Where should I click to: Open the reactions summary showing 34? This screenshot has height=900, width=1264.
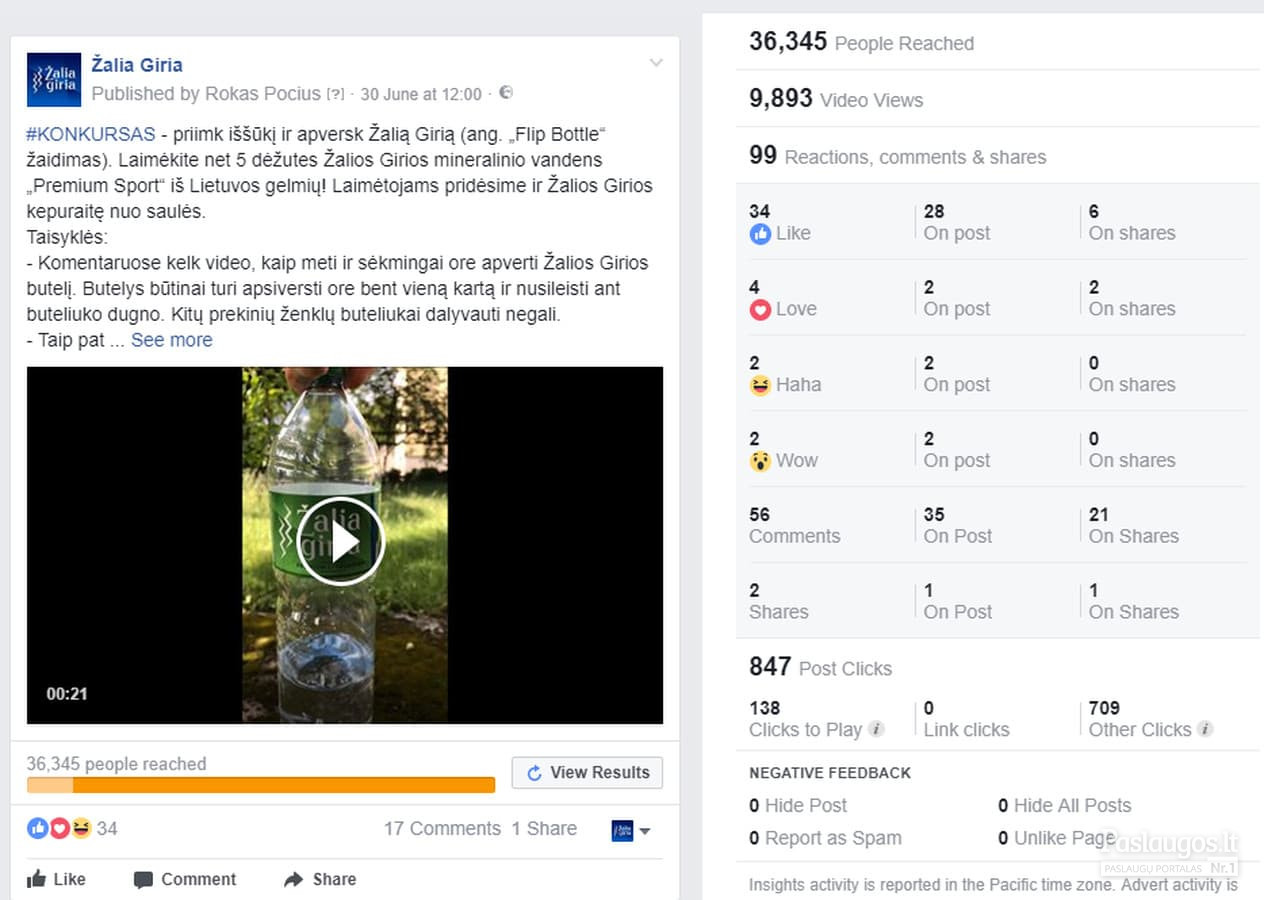coord(72,828)
